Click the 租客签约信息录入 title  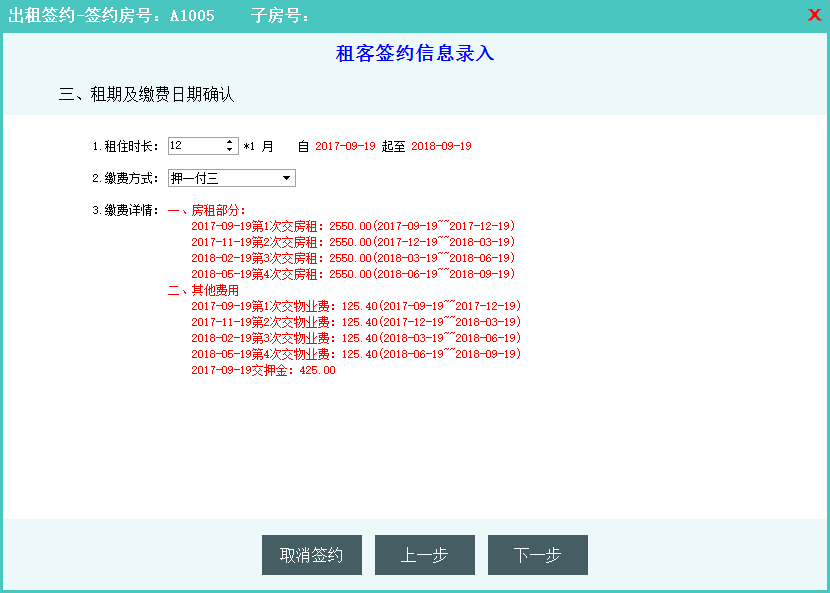415,54
